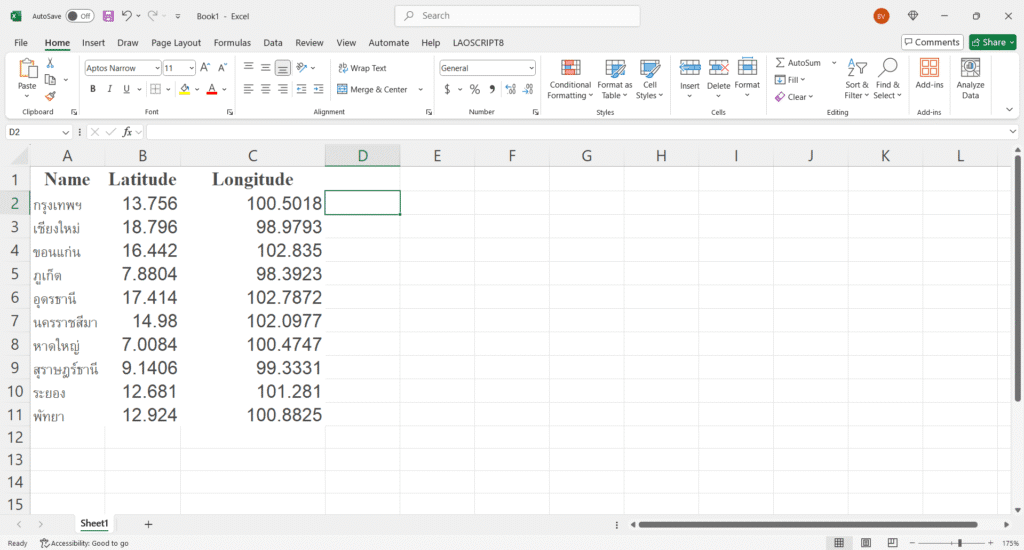Apply borders with the Borders icon
Screen dimensions: 1024x550
(155, 89)
